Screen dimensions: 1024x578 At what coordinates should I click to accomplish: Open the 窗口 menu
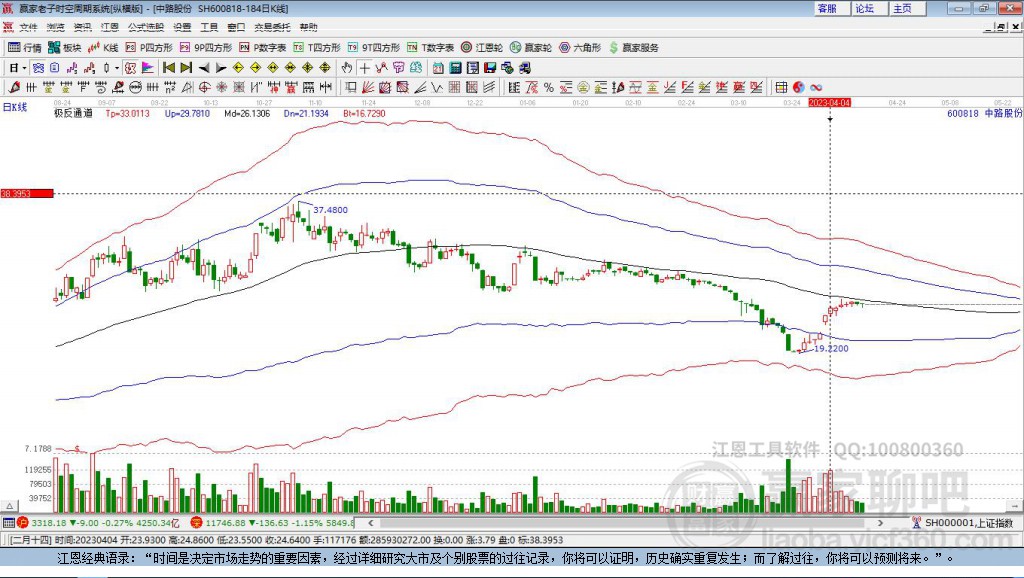click(236, 27)
